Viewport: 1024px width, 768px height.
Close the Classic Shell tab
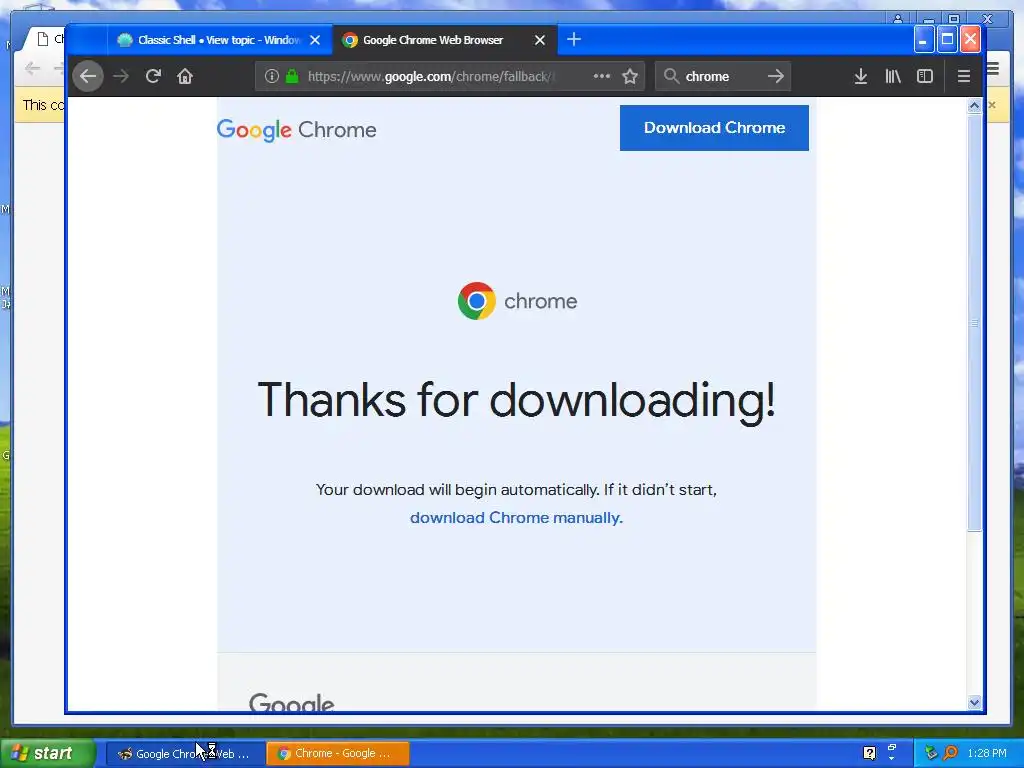coord(315,40)
